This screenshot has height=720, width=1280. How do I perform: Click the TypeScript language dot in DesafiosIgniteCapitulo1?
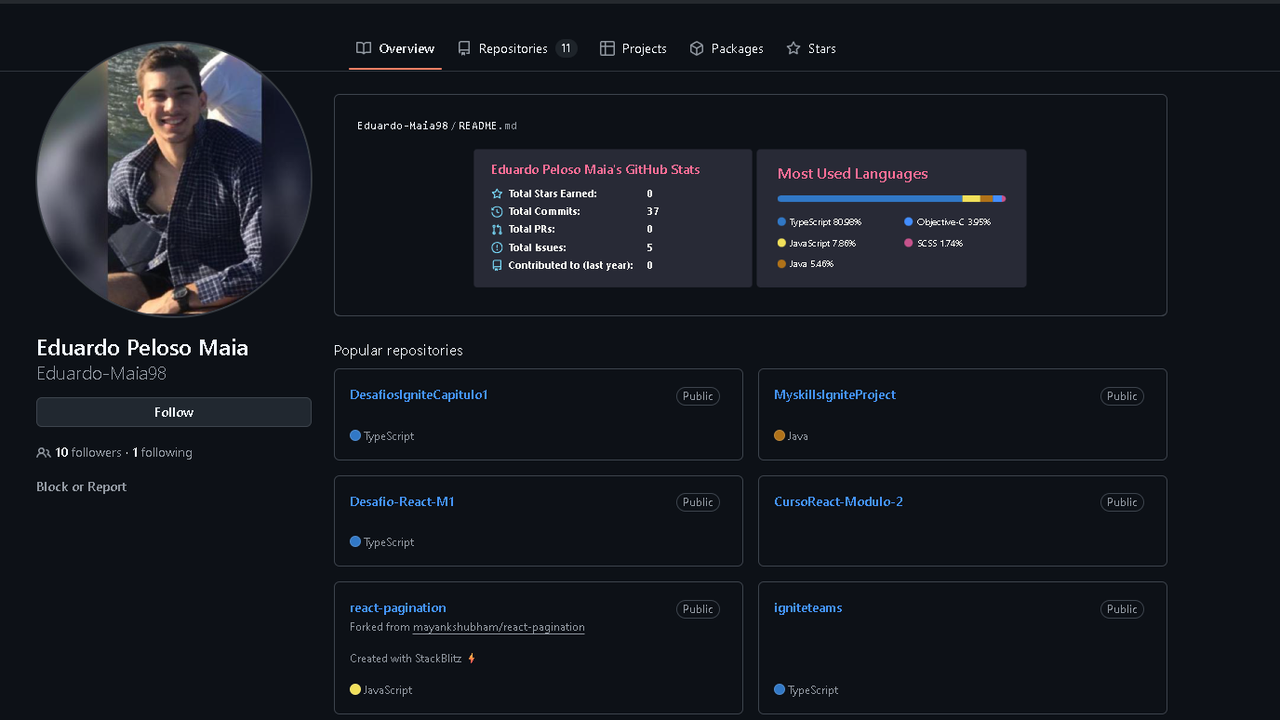coord(355,436)
